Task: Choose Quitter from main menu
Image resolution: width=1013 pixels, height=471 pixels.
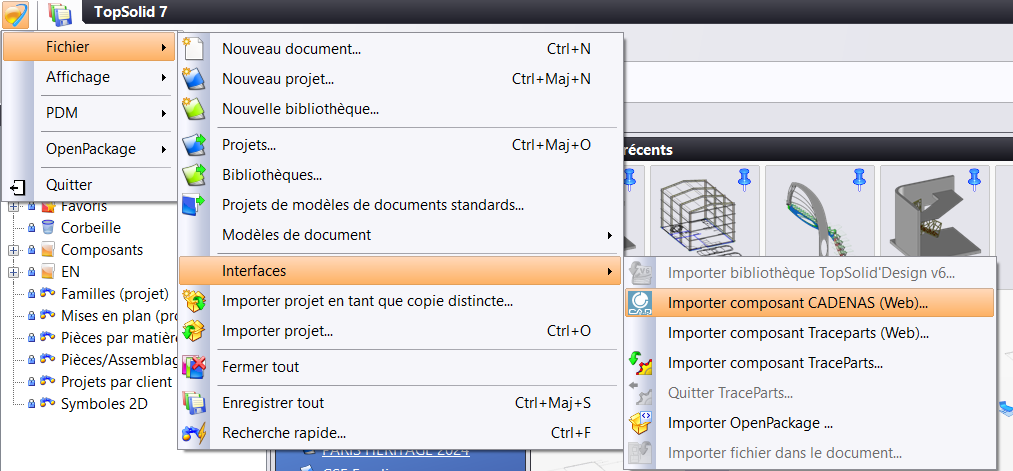Action: [89, 185]
